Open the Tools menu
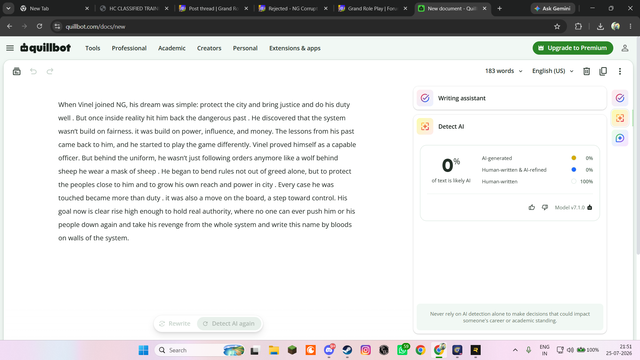Screen dimensions: 640x360 [x=93, y=48]
